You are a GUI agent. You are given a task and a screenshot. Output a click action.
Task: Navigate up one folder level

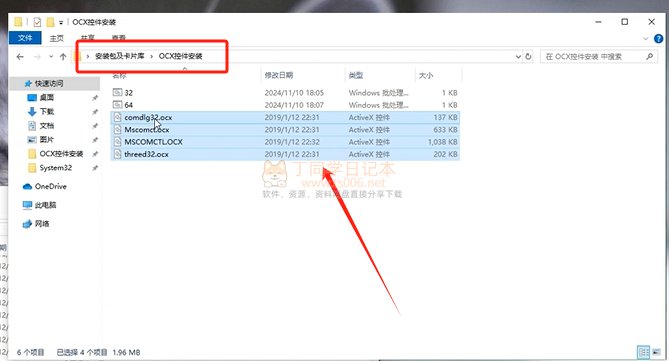63,56
